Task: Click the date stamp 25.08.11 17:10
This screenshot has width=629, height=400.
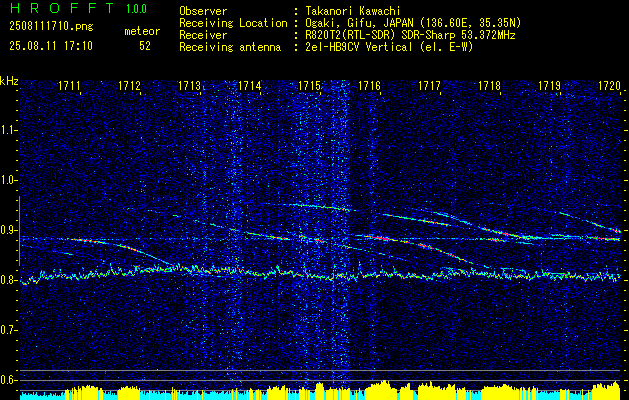Action: click(x=51, y=46)
